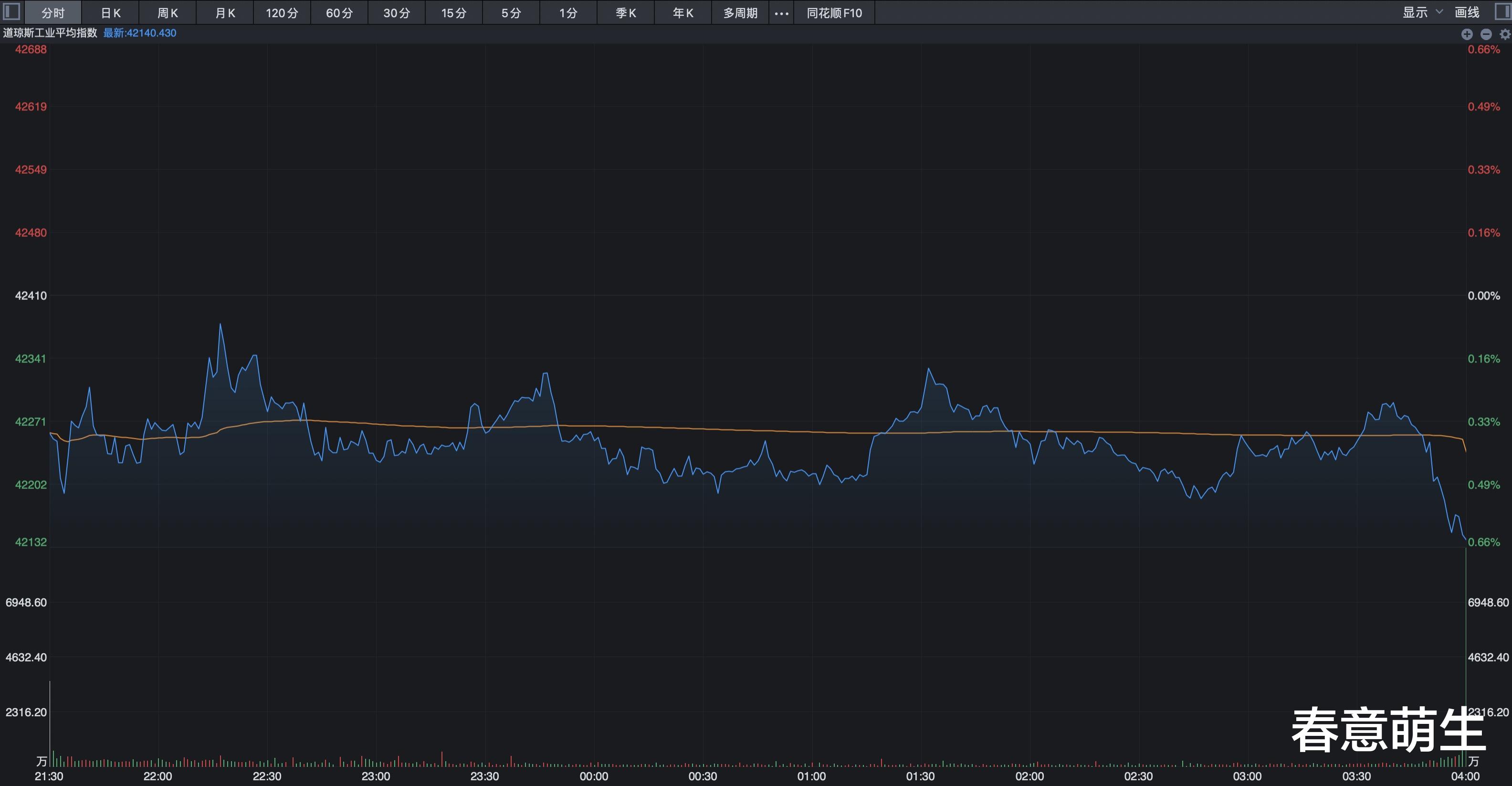Open 同花顺F10 company info
The image size is (1512, 786).
[x=834, y=13]
